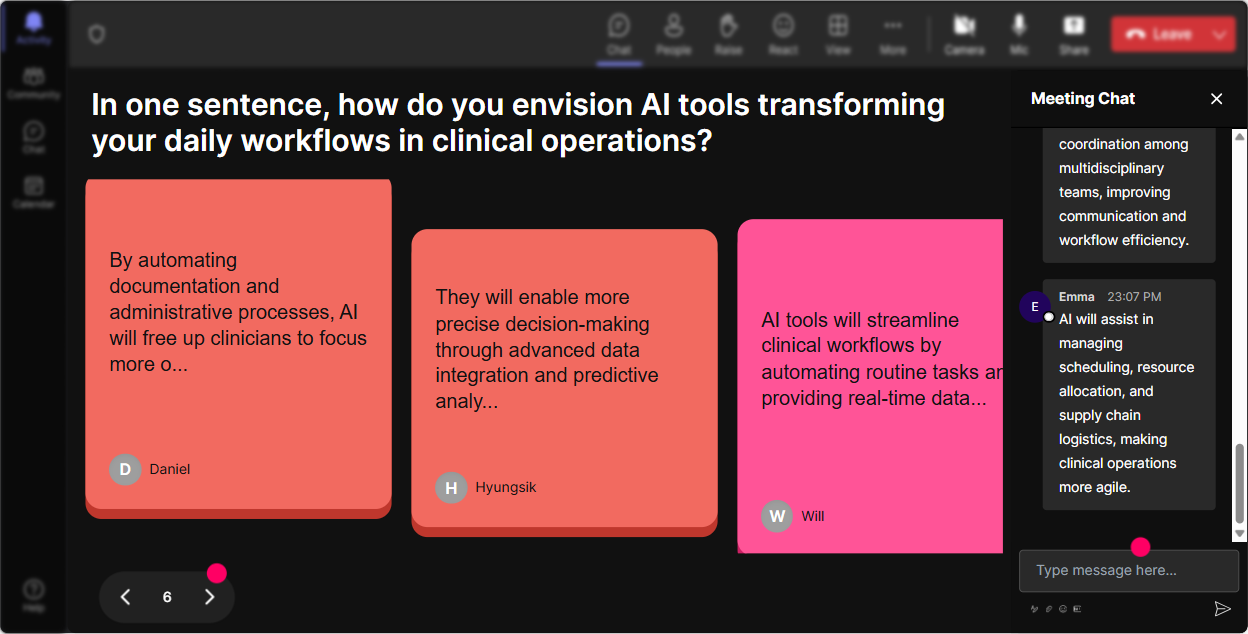Click the chat scrollbar up arrow
Screen dimensions: 1248x634
click(x=1240, y=136)
